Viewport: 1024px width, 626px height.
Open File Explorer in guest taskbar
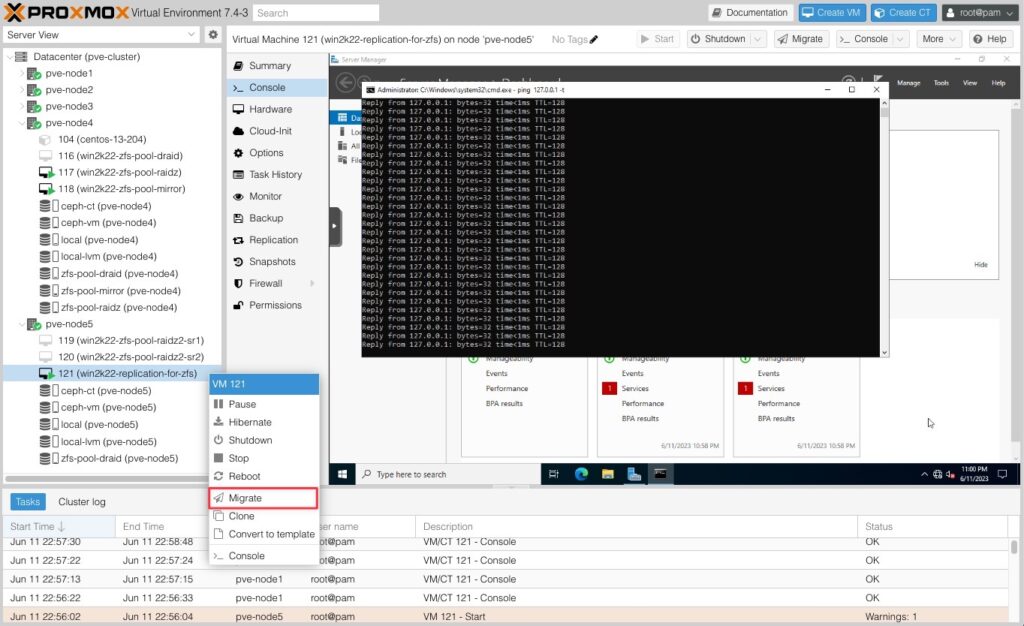(x=608, y=474)
